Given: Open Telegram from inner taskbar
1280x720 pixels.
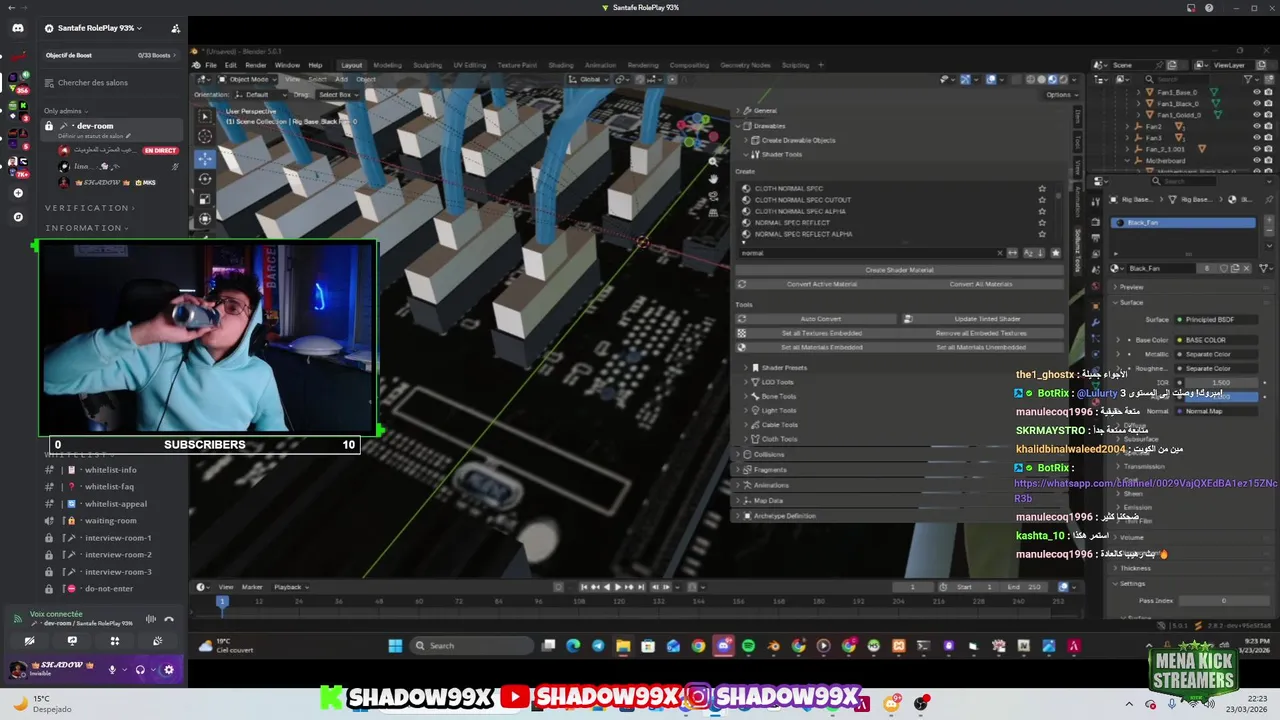Looking at the screenshot, I should point(598,646).
